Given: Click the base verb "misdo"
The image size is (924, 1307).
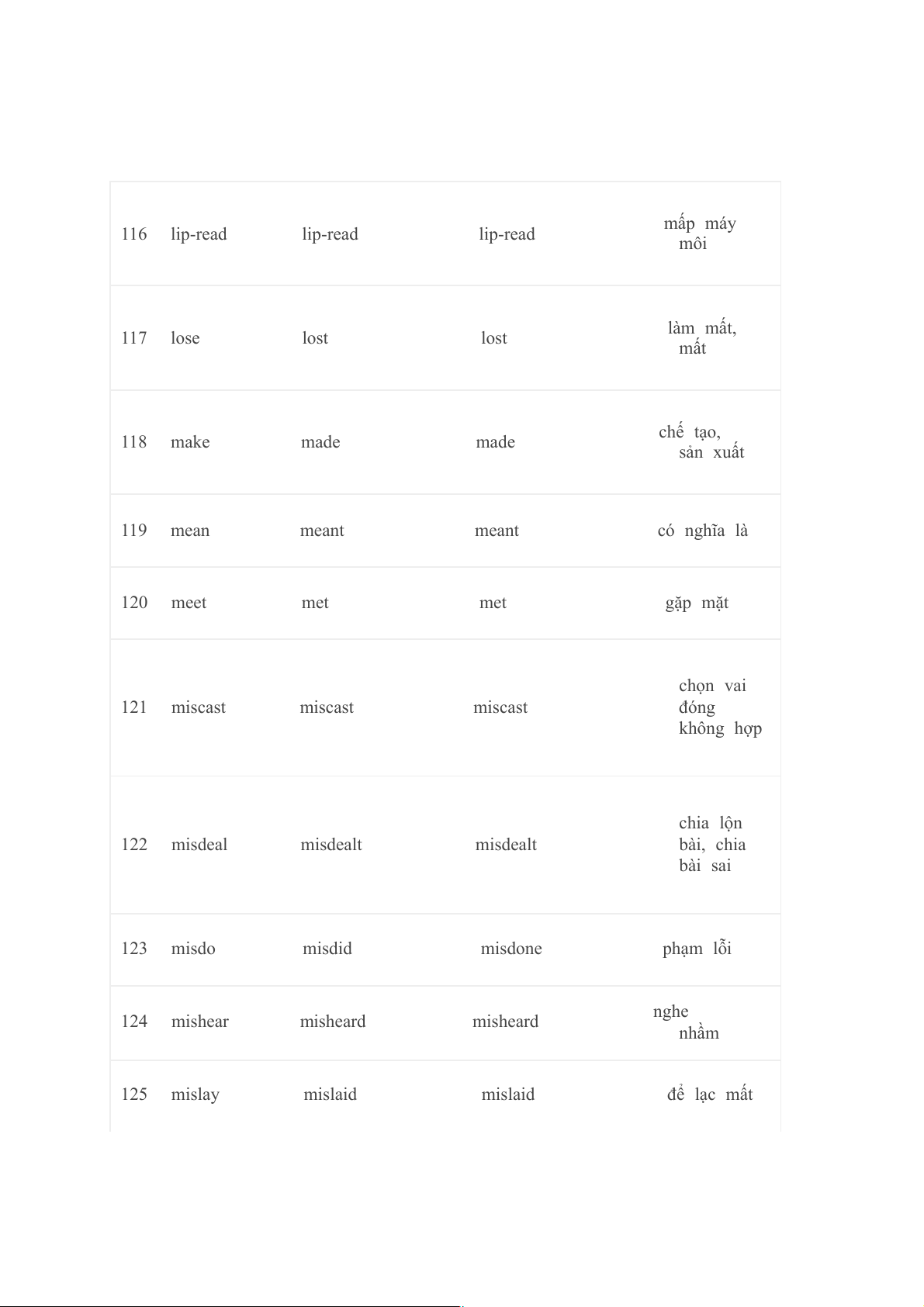Looking at the screenshot, I should (193, 949).
